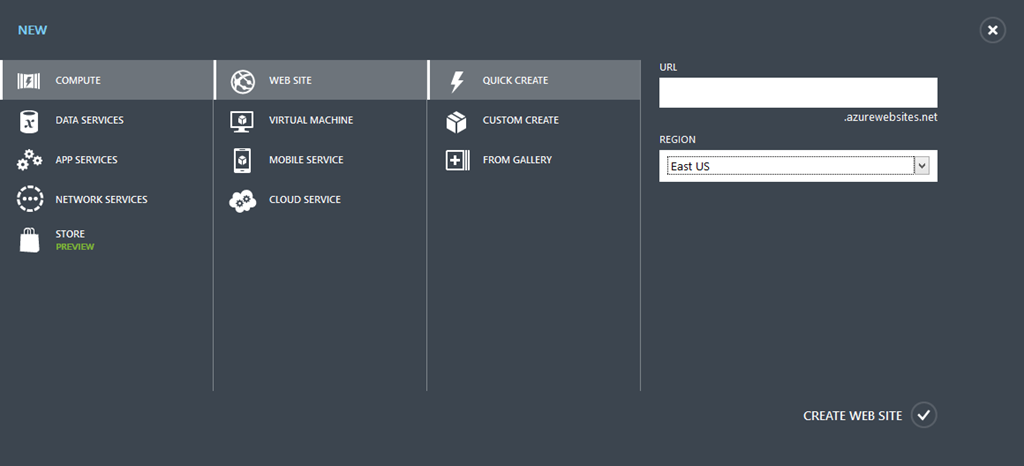
Task: Focus the URL input field
Action: click(798, 93)
